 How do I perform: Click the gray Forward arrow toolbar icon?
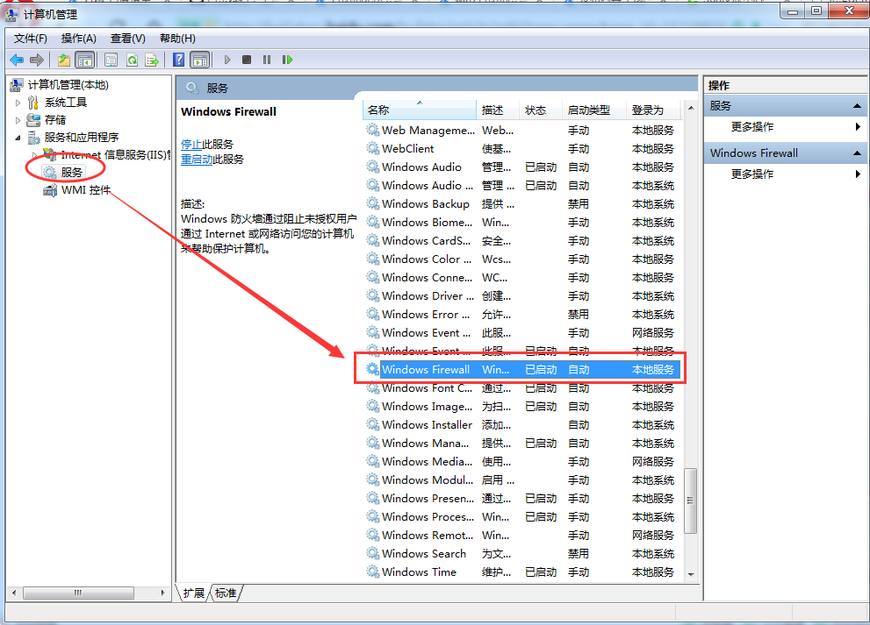(37, 59)
